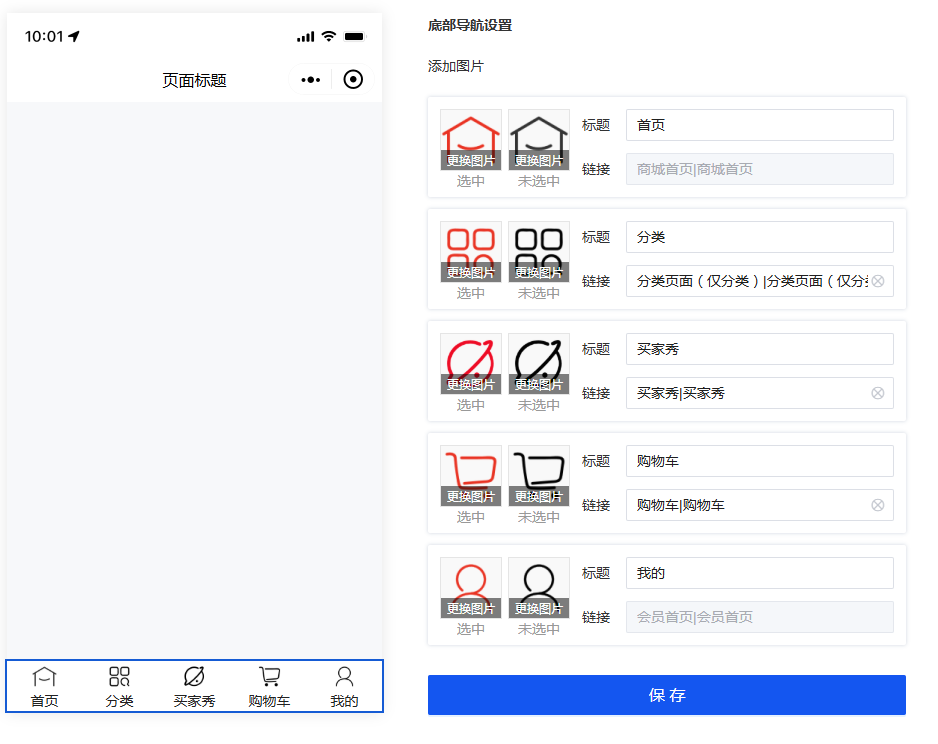
Task: Tap the 分类 category icon in bottom nav
Action: [119, 678]
